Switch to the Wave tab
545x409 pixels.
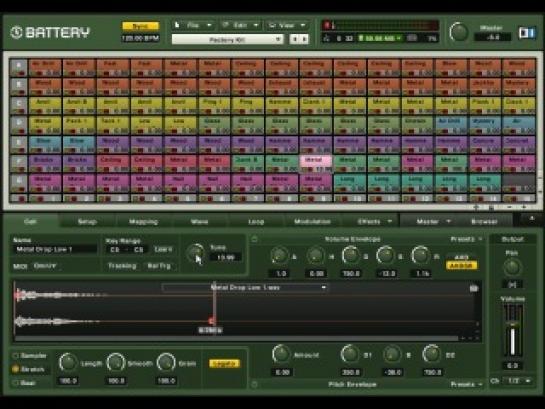(199, 221)
